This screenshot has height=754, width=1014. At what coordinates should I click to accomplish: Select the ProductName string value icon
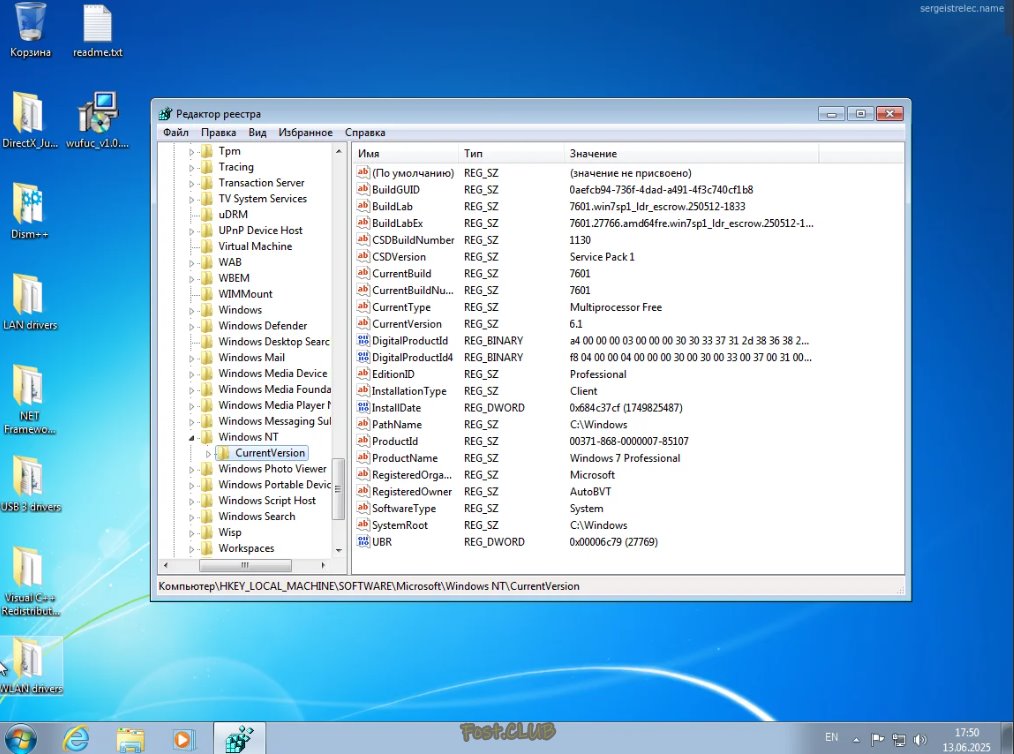[363, 458]
